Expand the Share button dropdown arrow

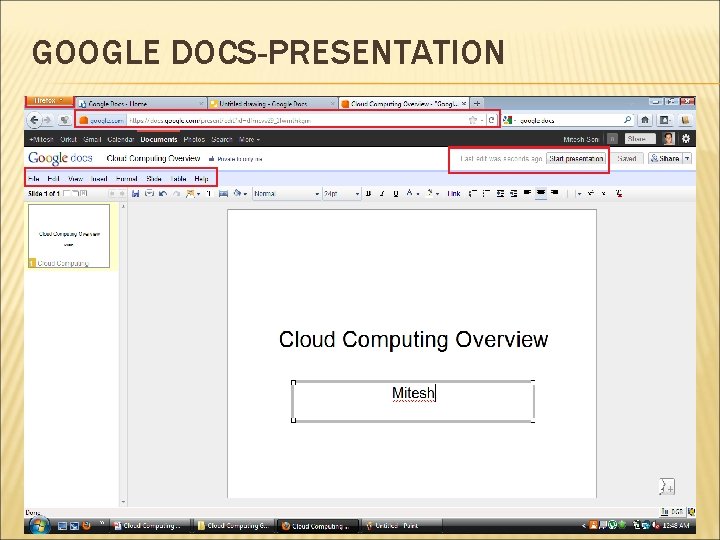(x=687, y=158)
